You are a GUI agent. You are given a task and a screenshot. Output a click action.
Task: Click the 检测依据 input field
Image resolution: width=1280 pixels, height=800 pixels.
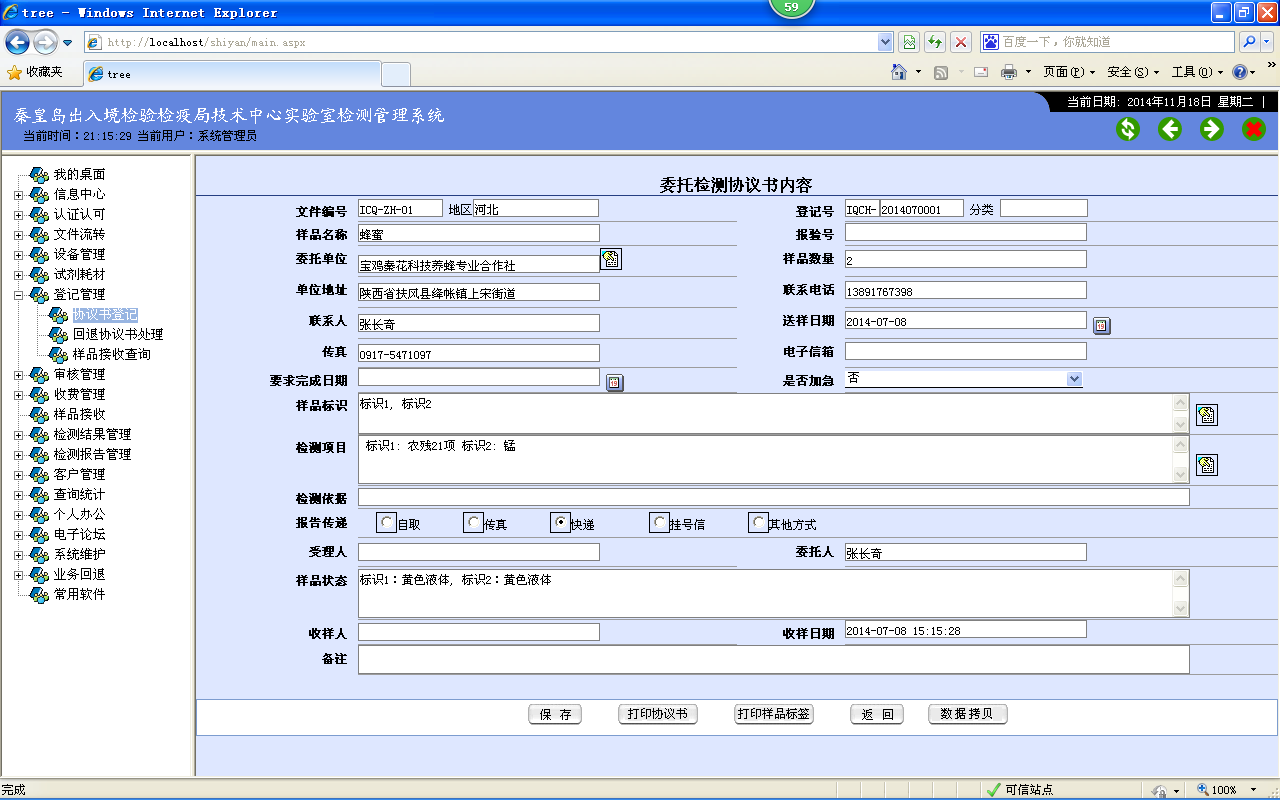[x=773, y=497]
